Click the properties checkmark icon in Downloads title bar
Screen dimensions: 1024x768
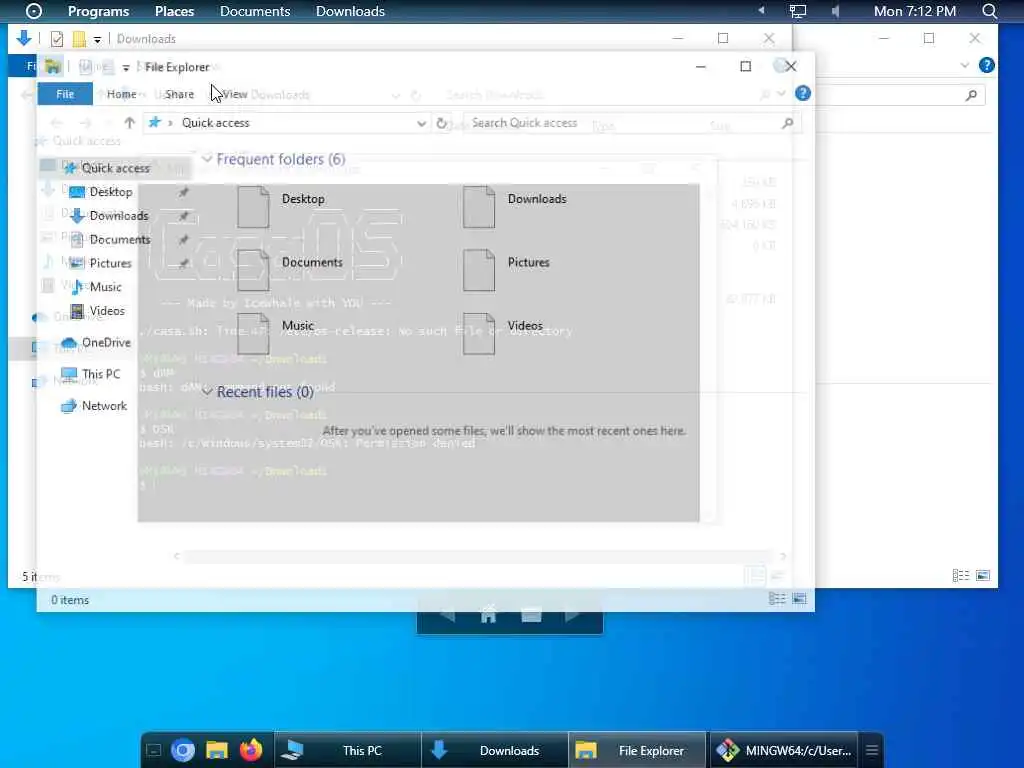(57, 39)
